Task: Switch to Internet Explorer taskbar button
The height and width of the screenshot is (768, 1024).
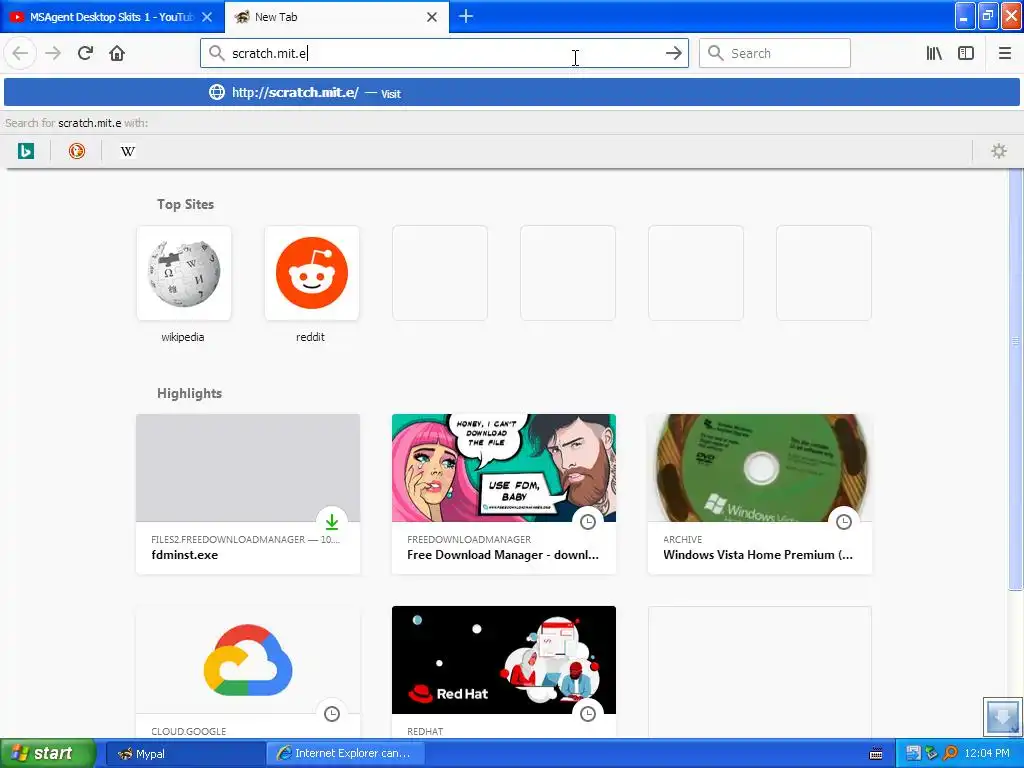Action: [346, 754]
